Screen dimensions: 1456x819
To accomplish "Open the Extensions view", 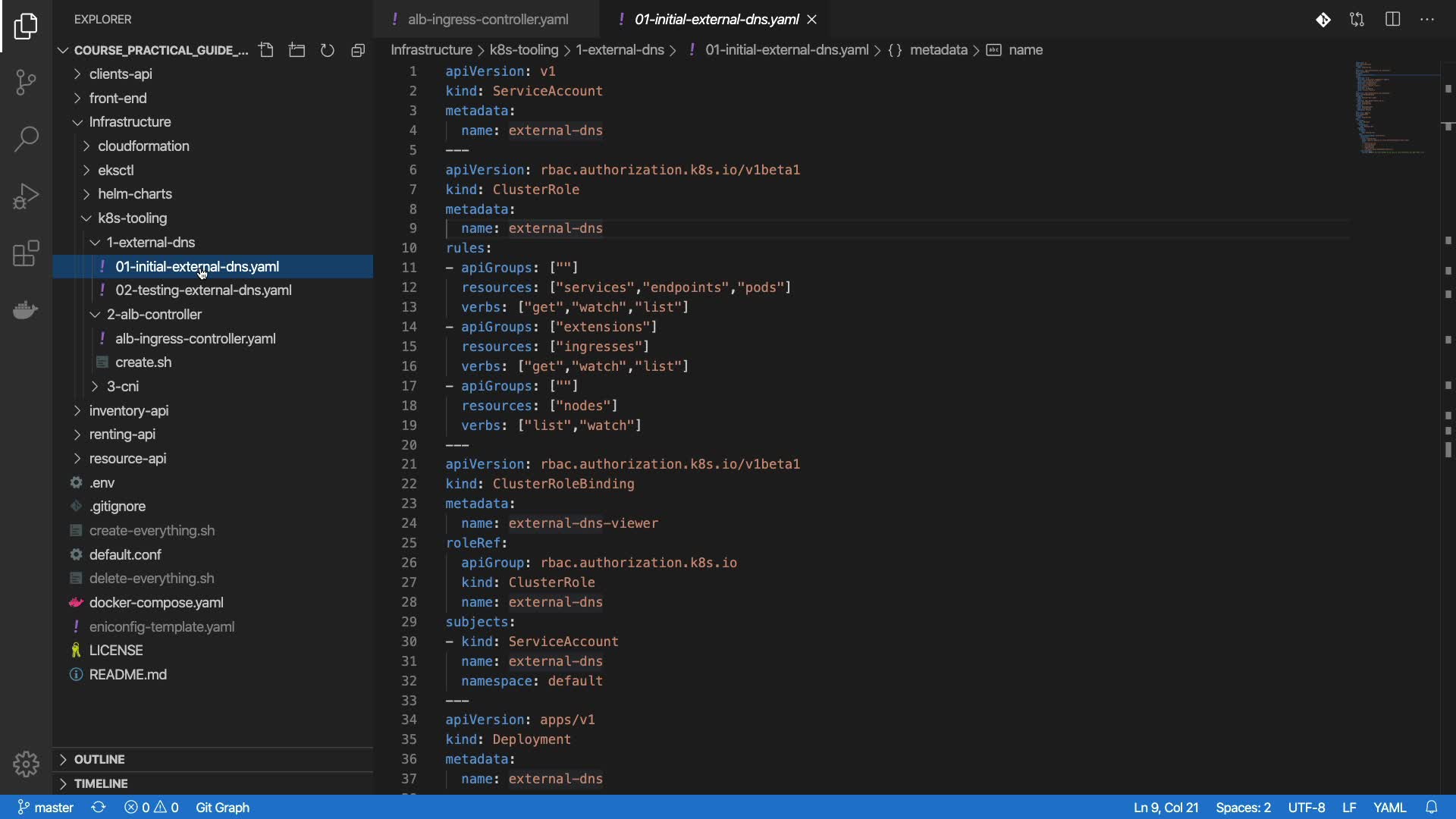I will click(26, 253).
